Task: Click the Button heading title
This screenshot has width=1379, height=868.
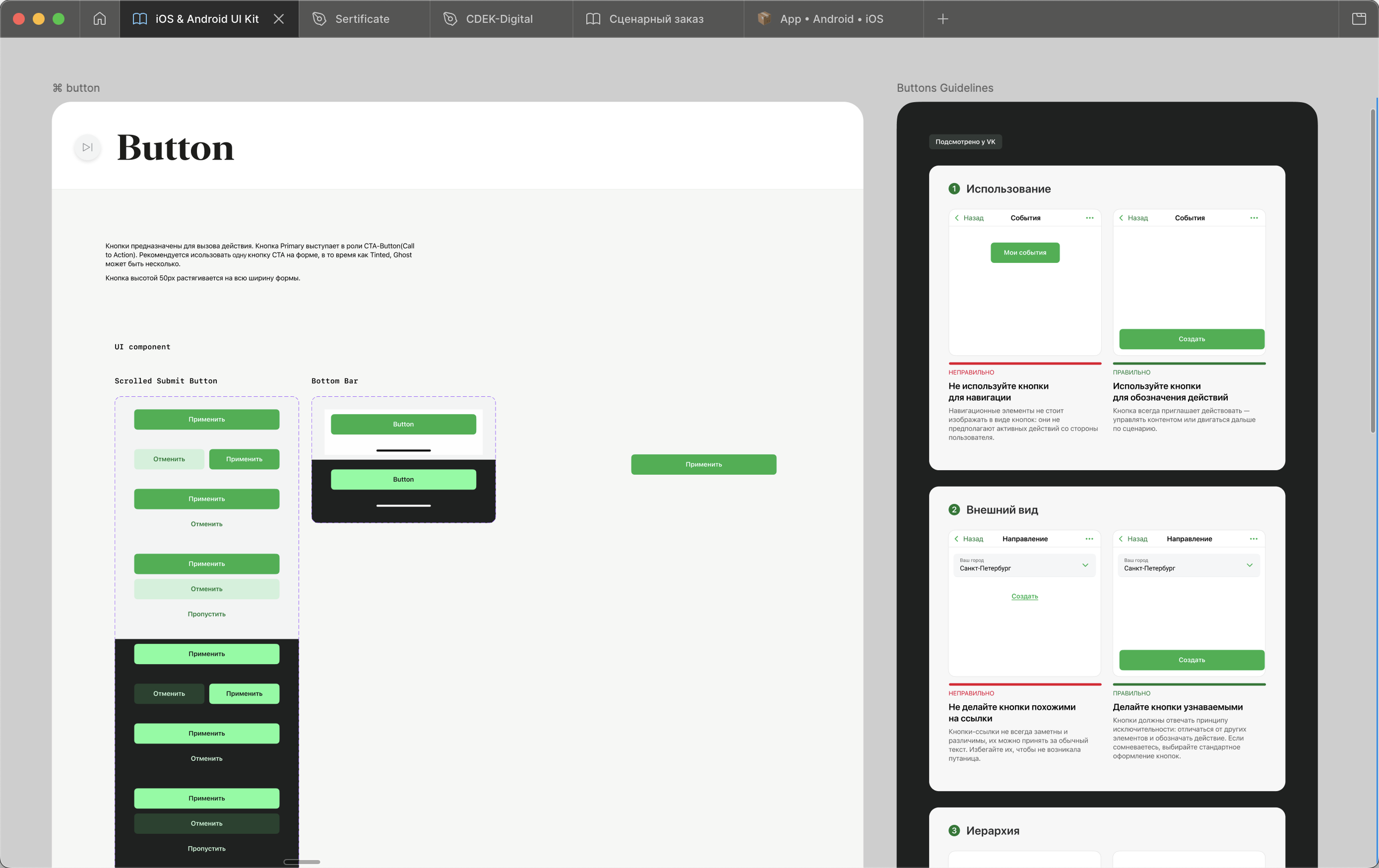Action: 175,148
